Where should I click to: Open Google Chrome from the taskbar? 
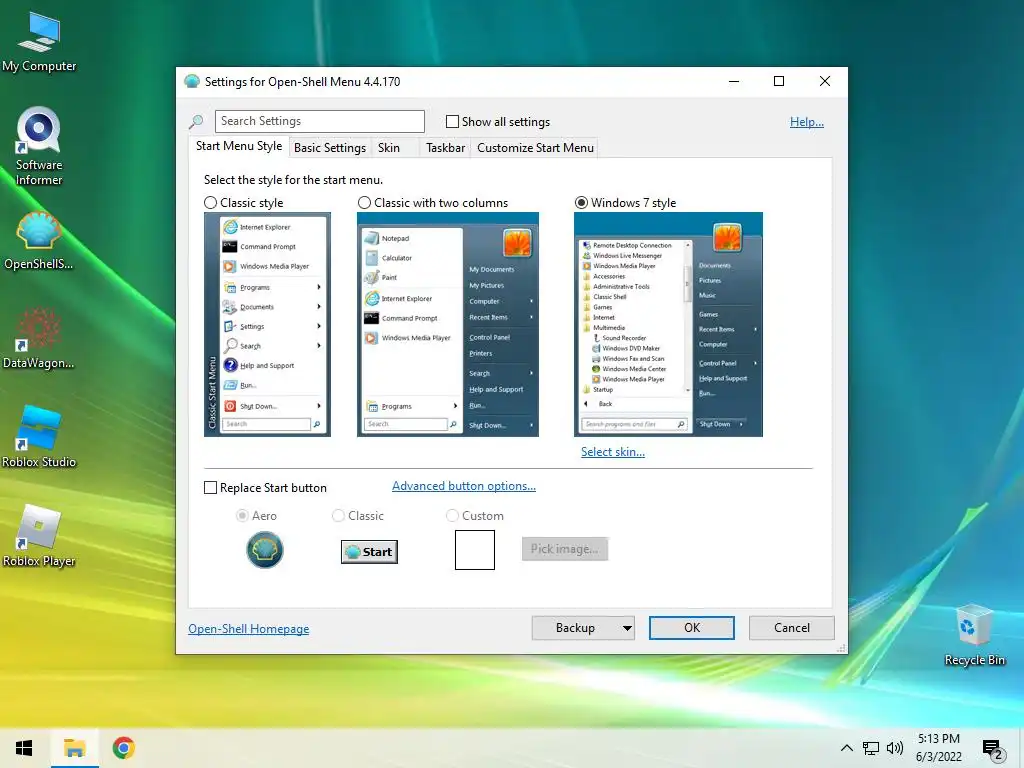pyautogui.click(x=123, y=748)
